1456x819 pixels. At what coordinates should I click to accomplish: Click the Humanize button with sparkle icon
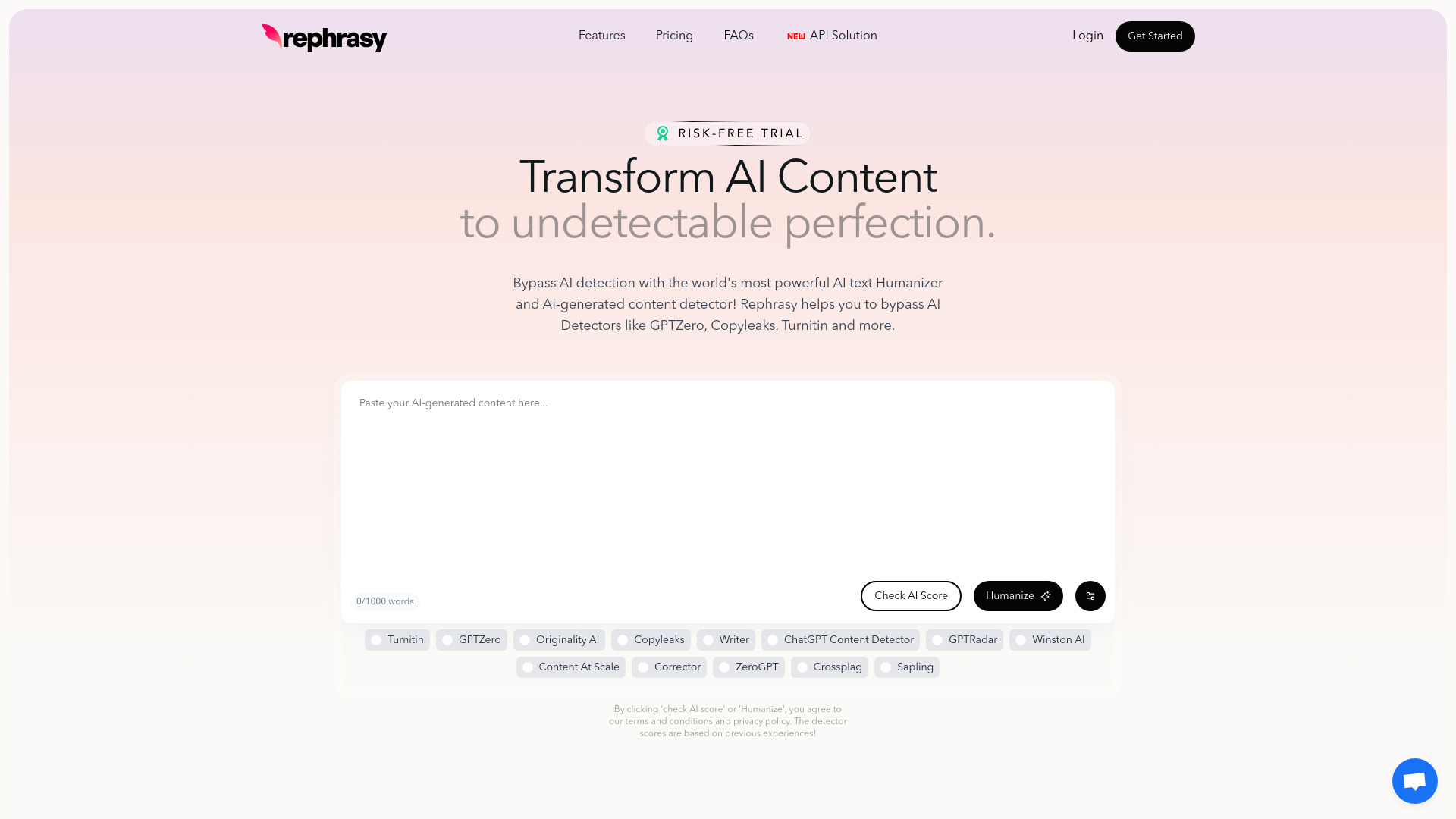coord(1018,595)
